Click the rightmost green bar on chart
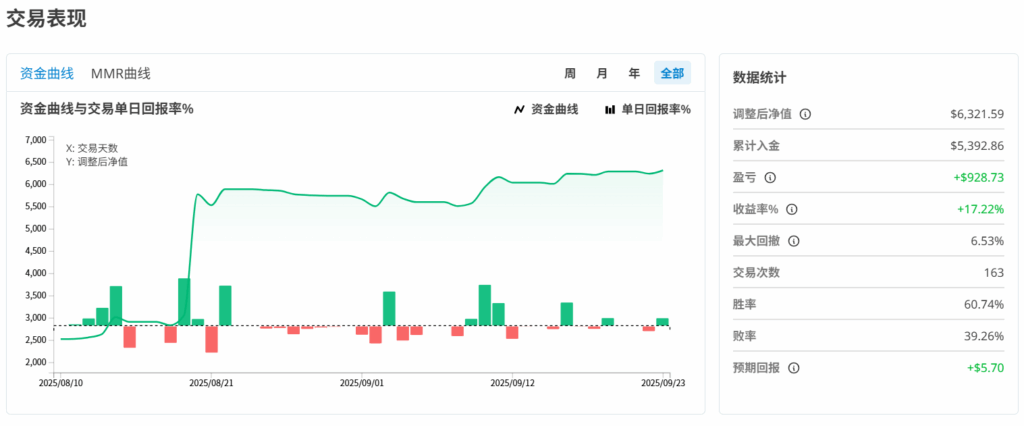The width and height of the screenshot is (1024, 426). (x=662, y=321)
